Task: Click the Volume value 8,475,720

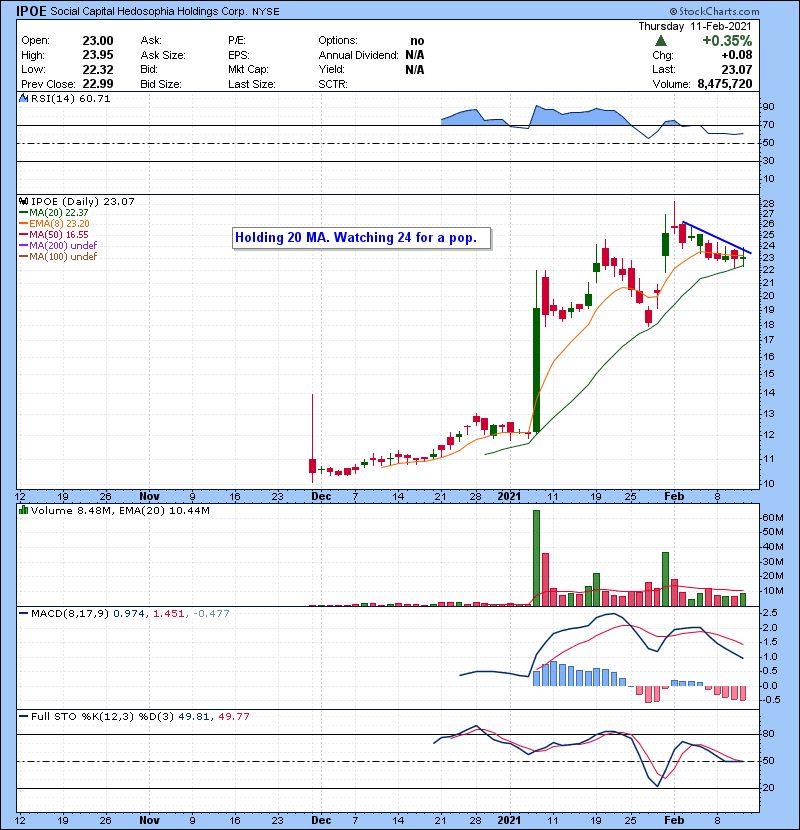Action: click(725, 84)
